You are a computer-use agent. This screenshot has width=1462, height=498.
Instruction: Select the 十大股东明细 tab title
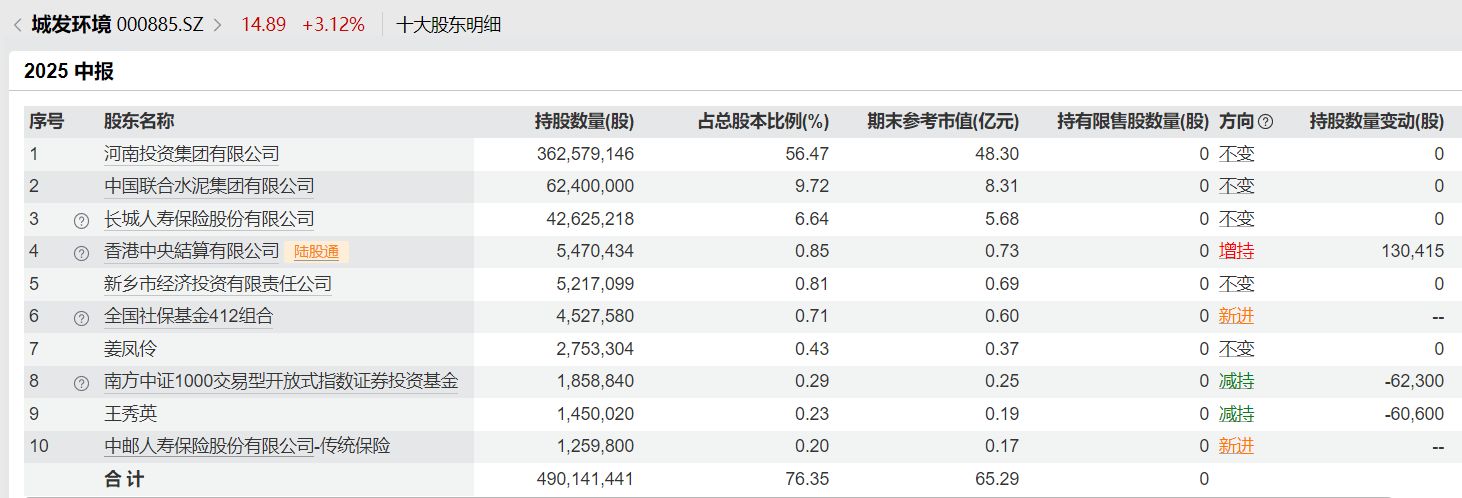(448, 25)
